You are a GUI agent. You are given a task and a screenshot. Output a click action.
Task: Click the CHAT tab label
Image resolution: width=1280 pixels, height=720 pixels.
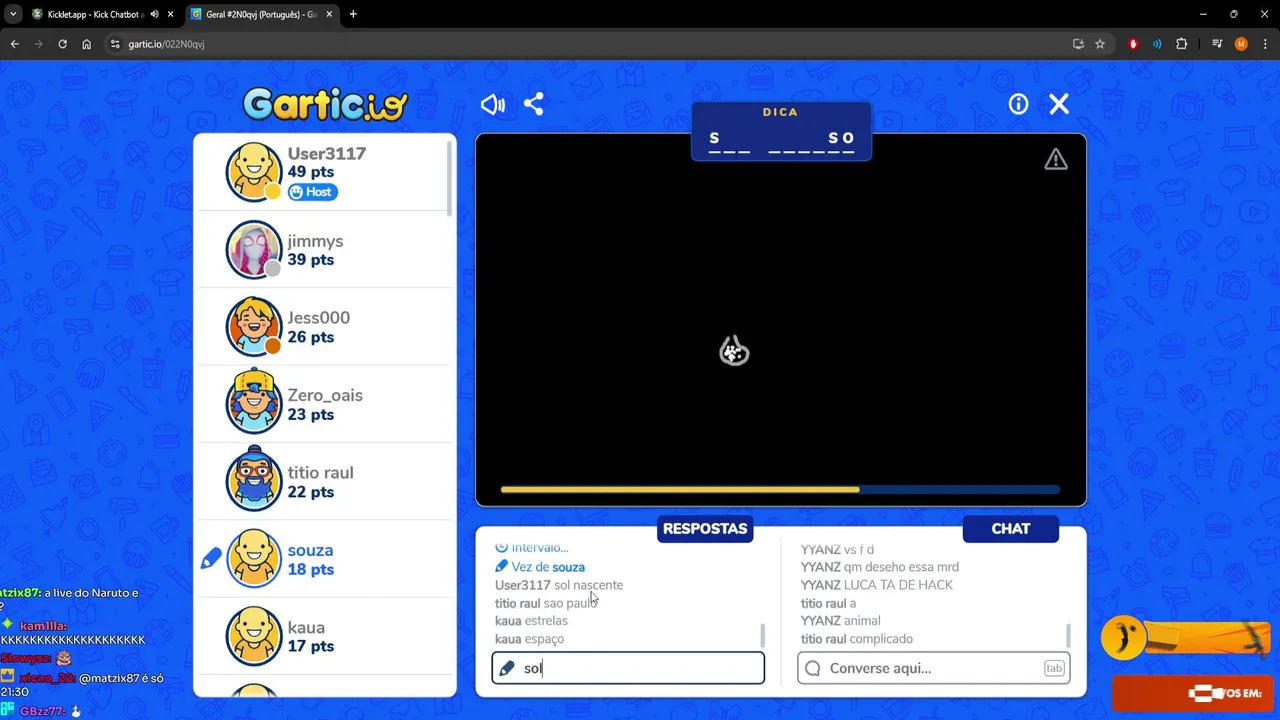1011,528
